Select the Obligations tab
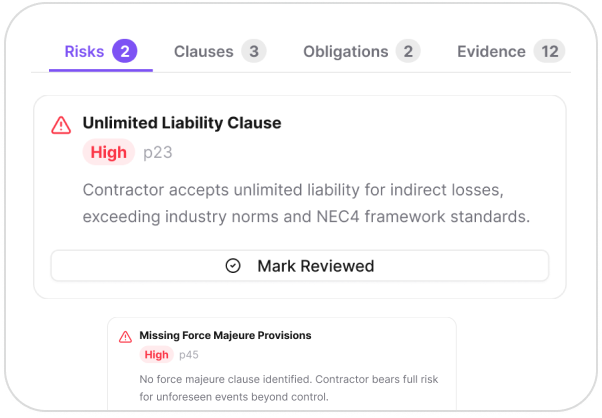The height and width of the screenshot is (418, 602). (x=345, y=51)
